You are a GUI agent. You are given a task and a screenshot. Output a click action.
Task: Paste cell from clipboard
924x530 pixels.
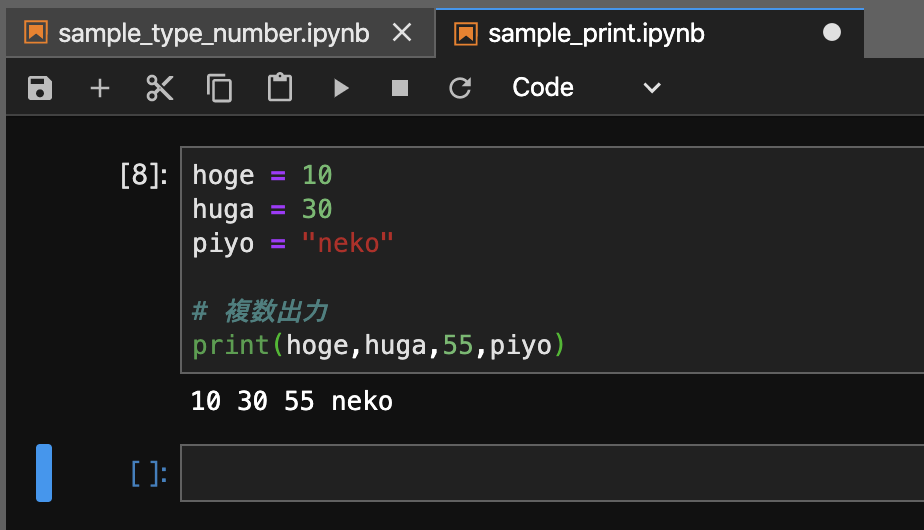280,88
